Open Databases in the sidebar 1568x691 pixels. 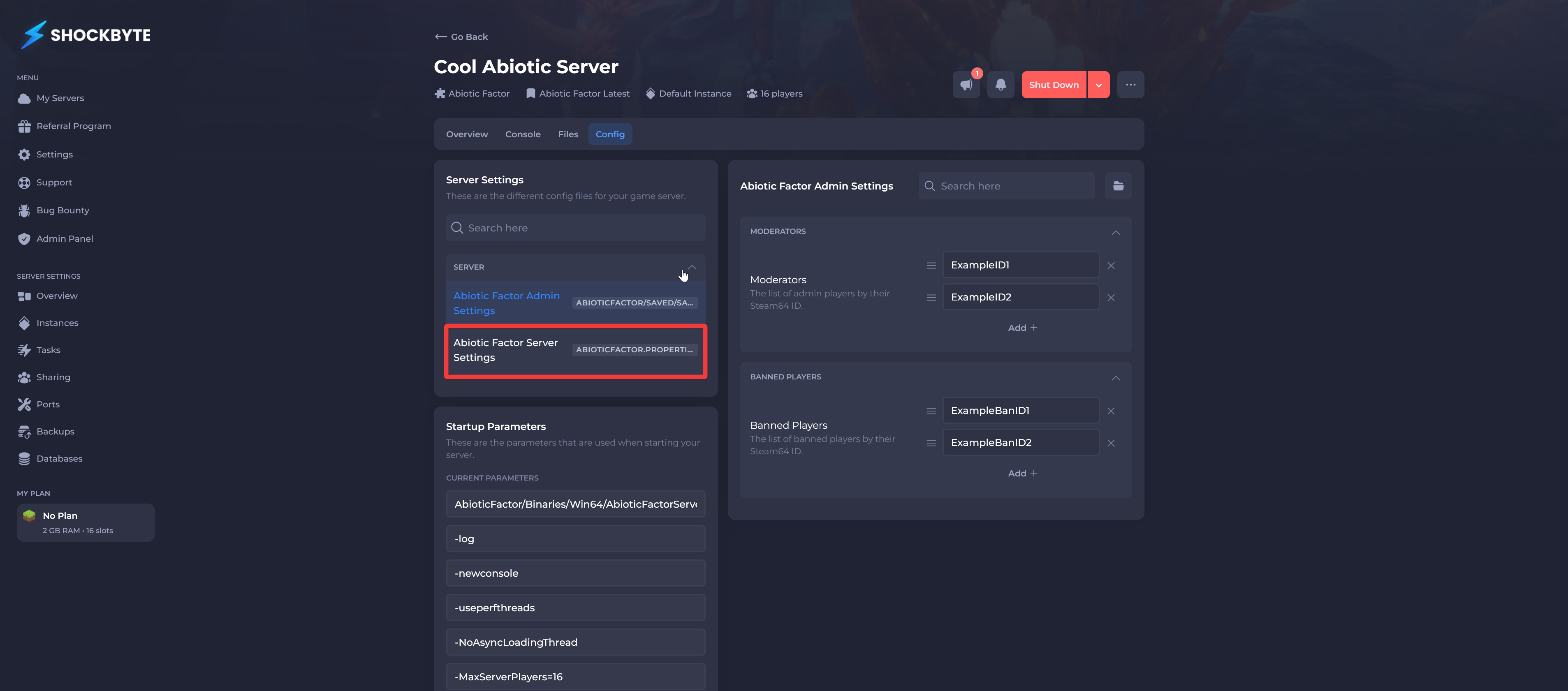click(50, 459)
